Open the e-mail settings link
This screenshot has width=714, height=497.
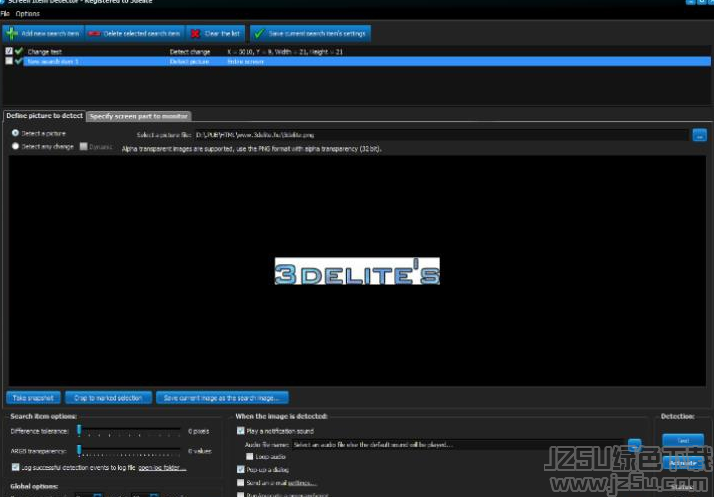click(x=302, y=483)
